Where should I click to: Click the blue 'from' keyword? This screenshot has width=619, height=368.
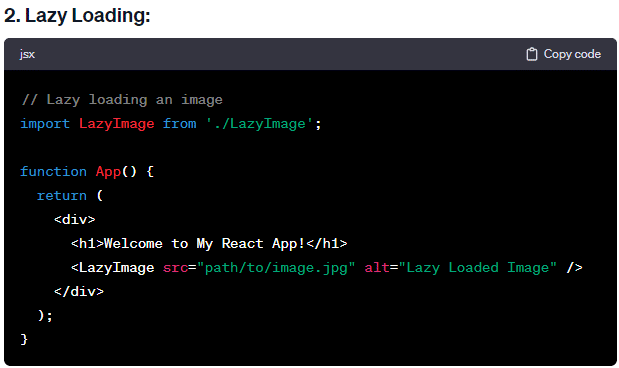180,124
